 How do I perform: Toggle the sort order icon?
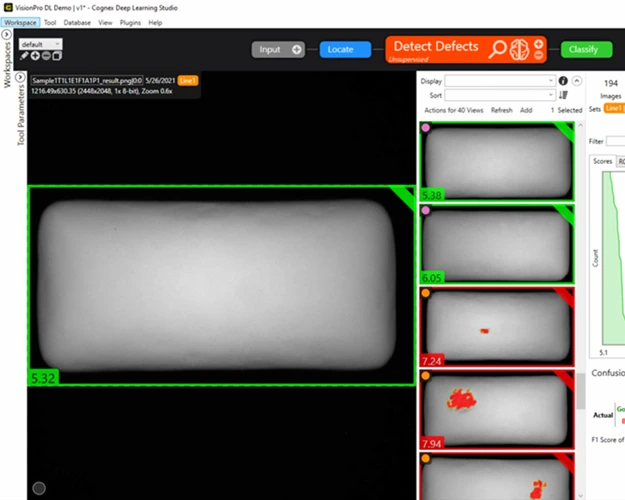[563, 95]
